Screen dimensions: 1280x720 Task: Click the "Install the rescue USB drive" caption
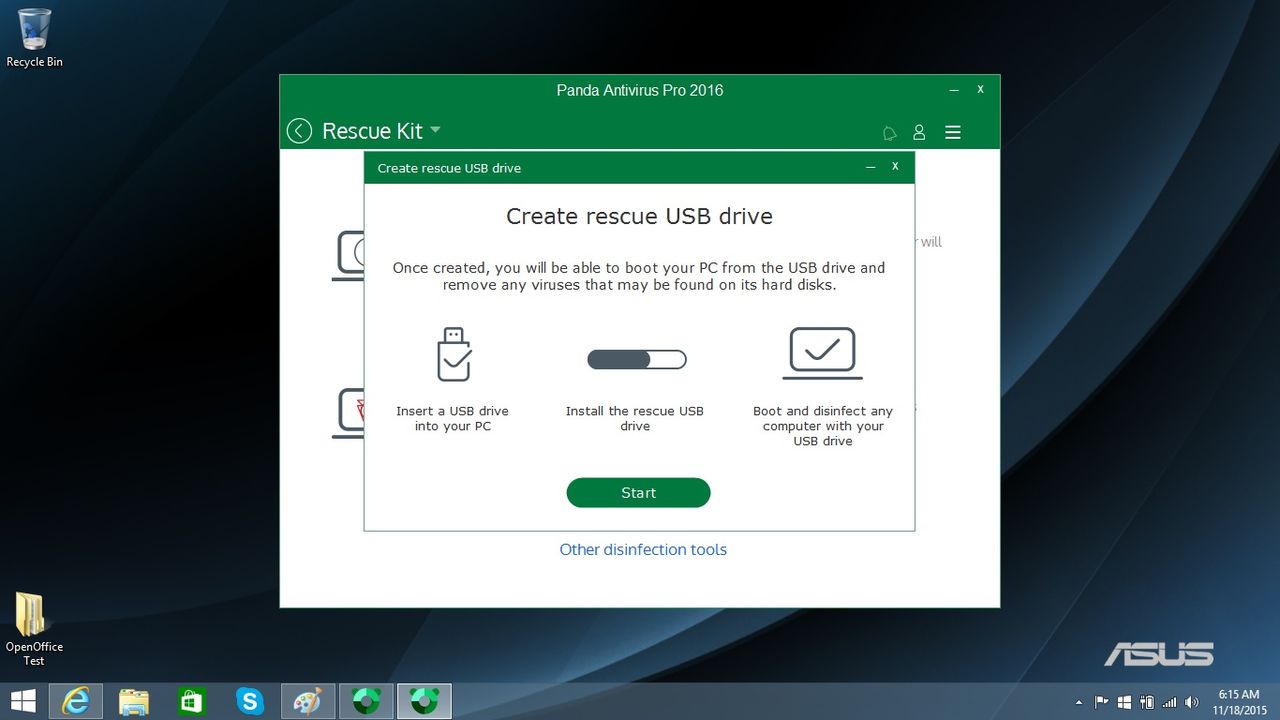pos(635,418)
